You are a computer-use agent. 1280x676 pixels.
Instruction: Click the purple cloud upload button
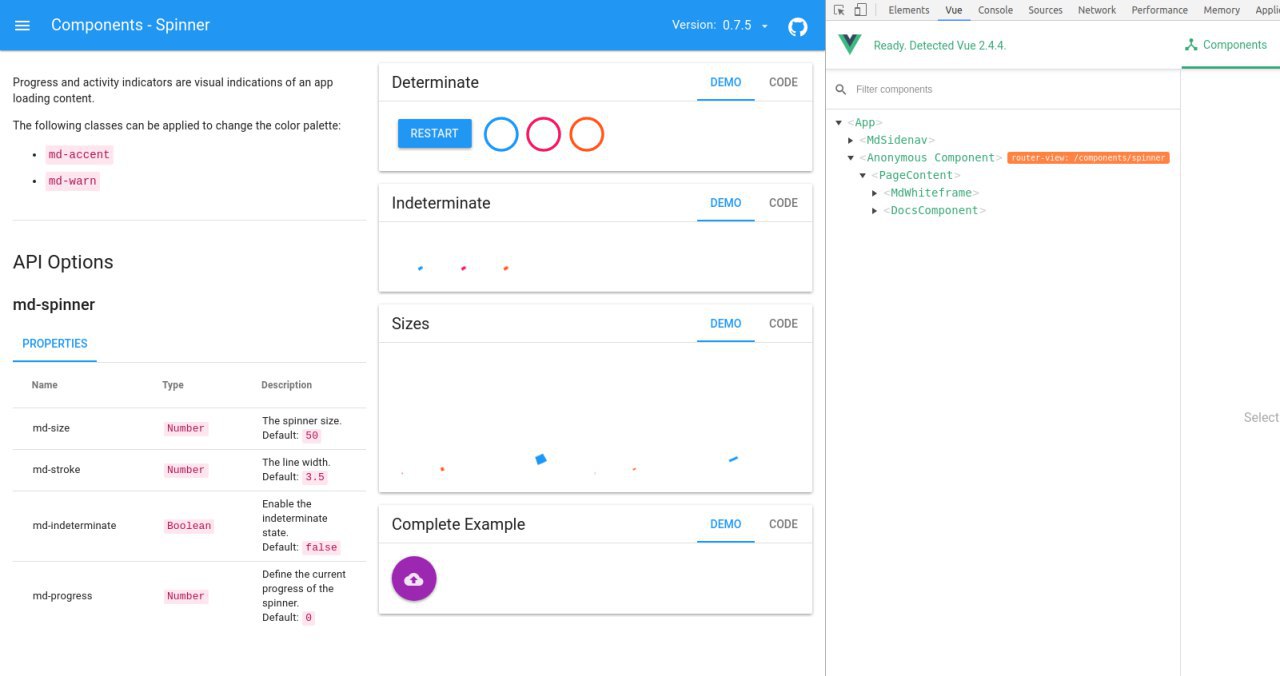point(414,579)
